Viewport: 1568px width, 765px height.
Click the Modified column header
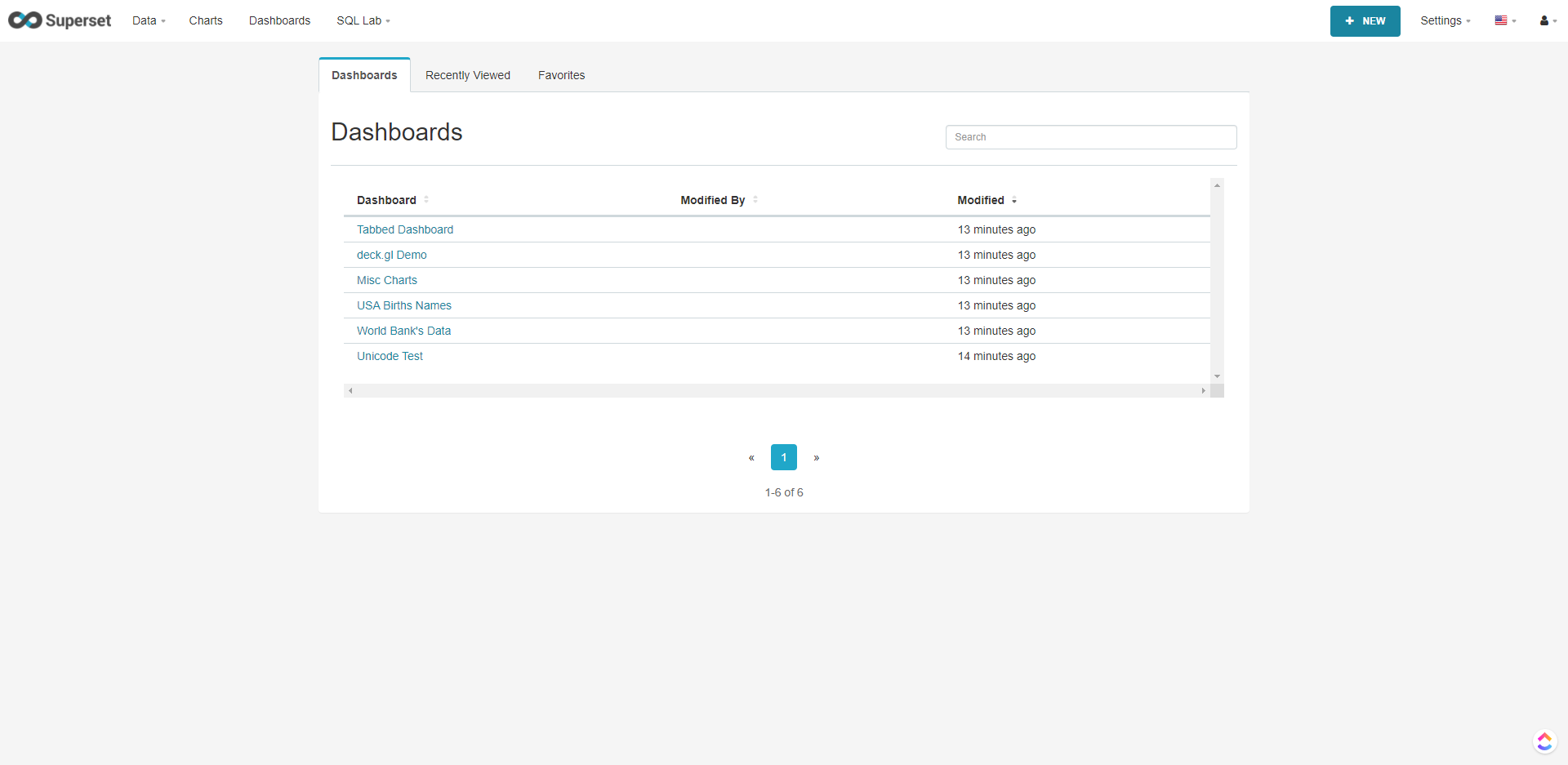pos(981,200)
